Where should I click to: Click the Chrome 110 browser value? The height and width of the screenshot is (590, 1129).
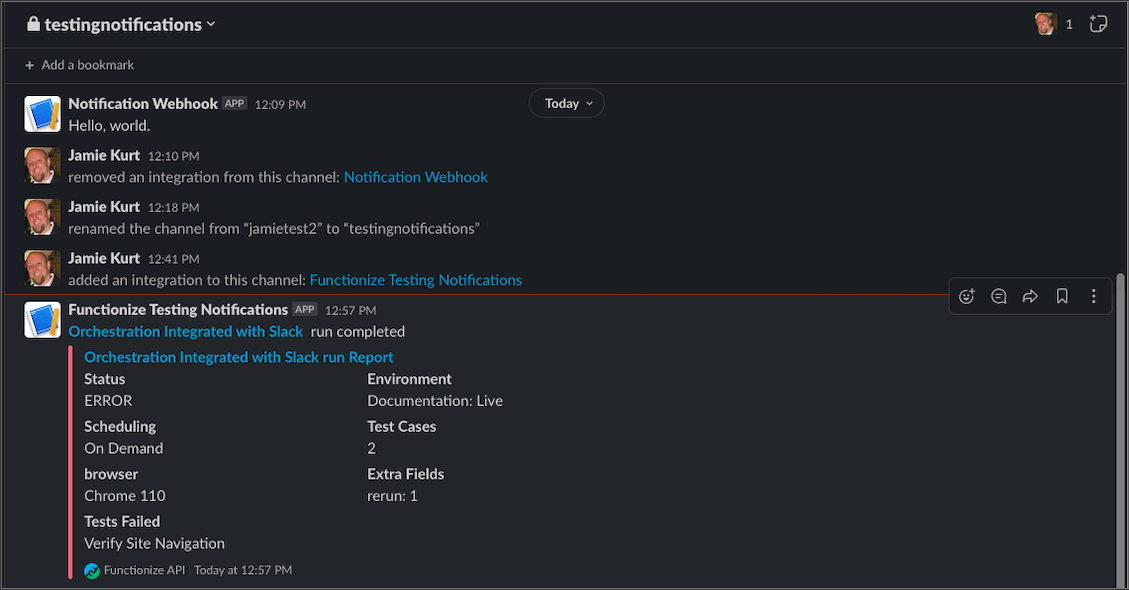coord(125,496)
